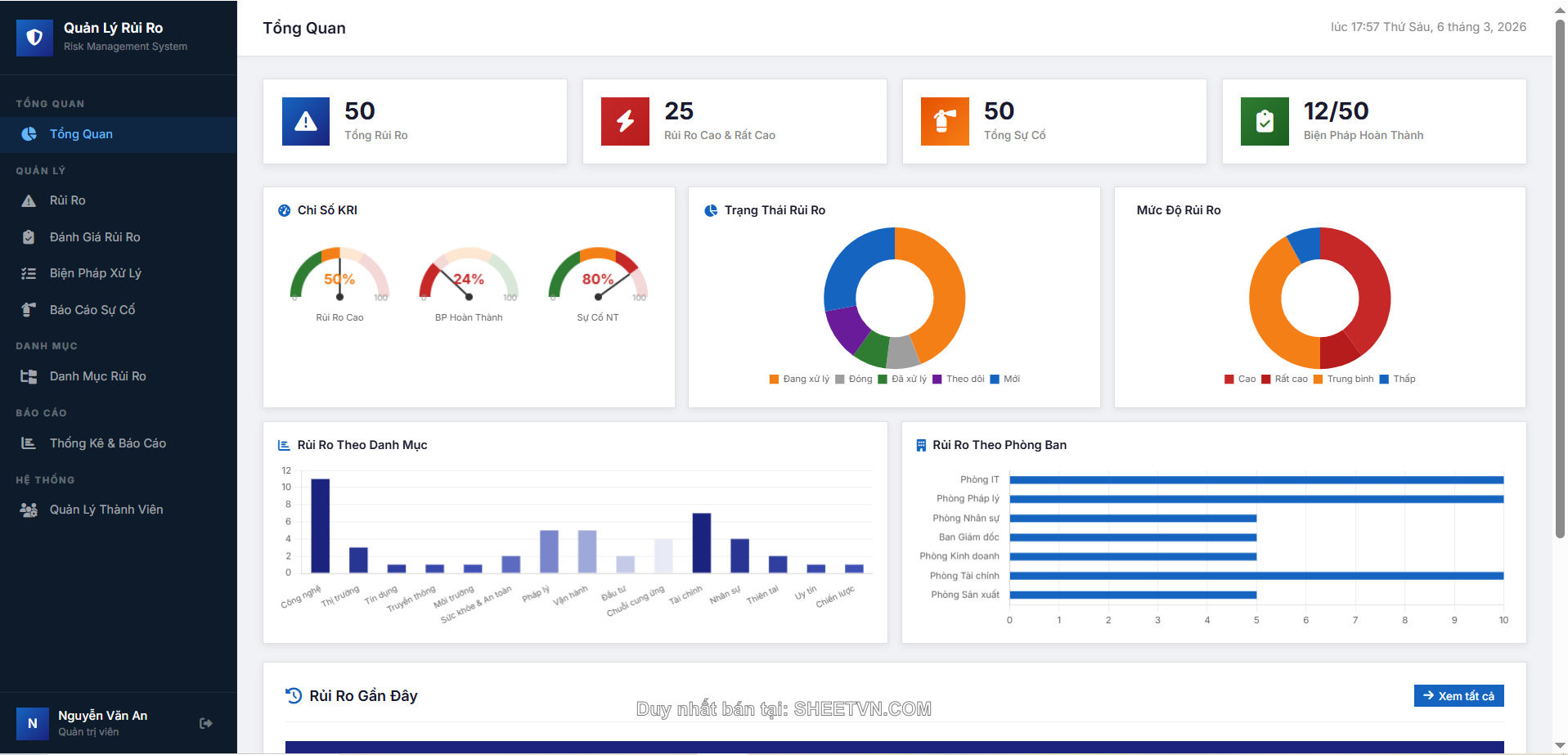
Task: Click the Biện Pháp Xử Lý list icon
Action: click(29, 272)
